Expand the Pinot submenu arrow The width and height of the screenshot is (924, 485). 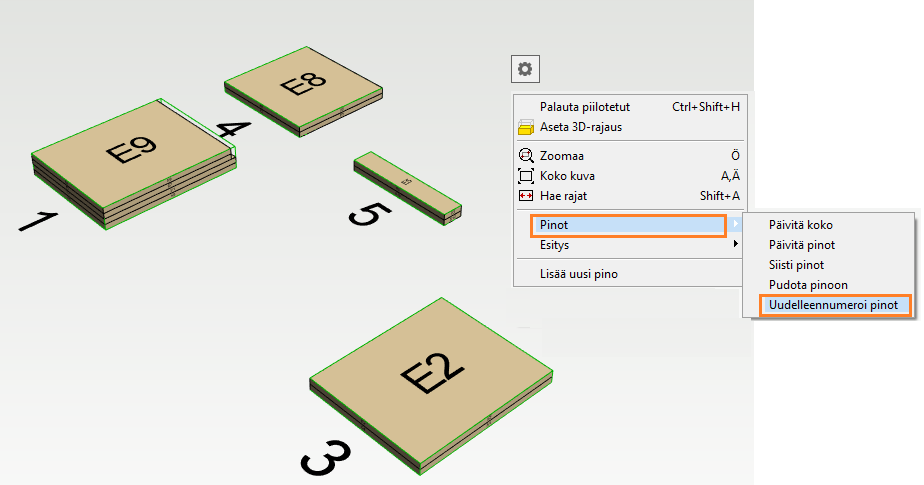point(735,224)
